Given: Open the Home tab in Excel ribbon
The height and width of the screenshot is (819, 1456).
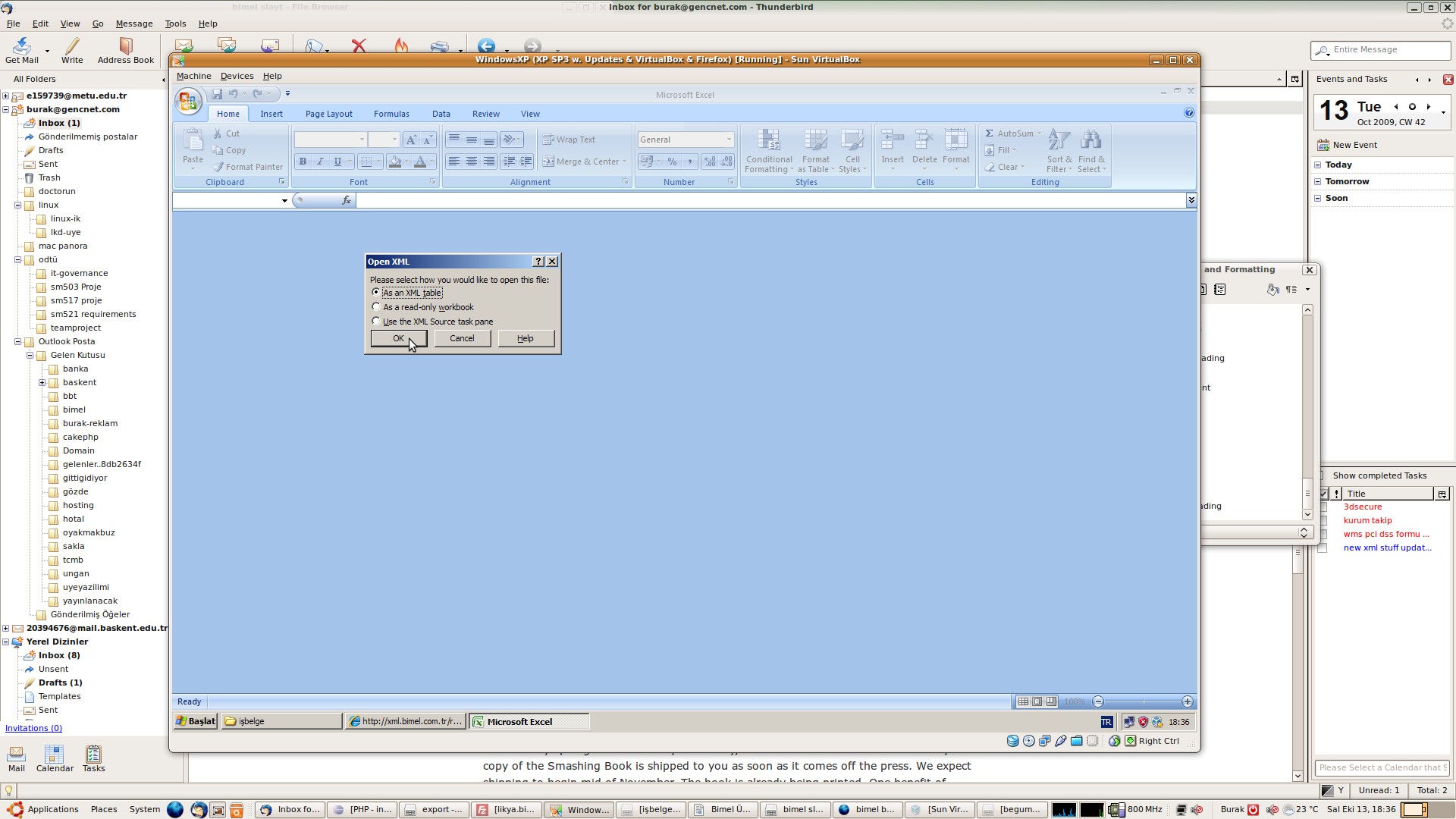Looking at the screenshot, I should [x=228, y=113].
